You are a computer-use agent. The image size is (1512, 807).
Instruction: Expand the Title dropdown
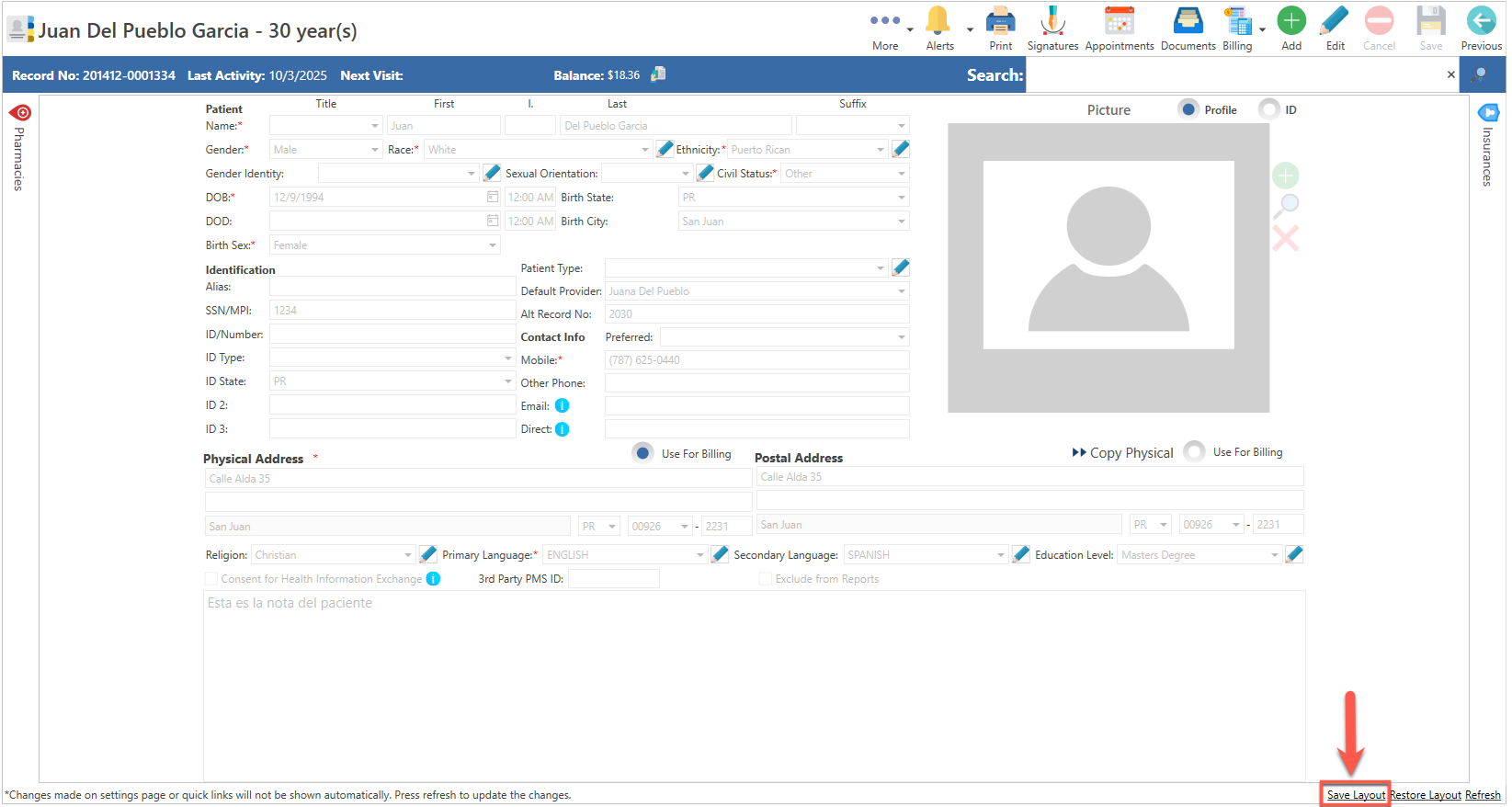tap(374, 126)
